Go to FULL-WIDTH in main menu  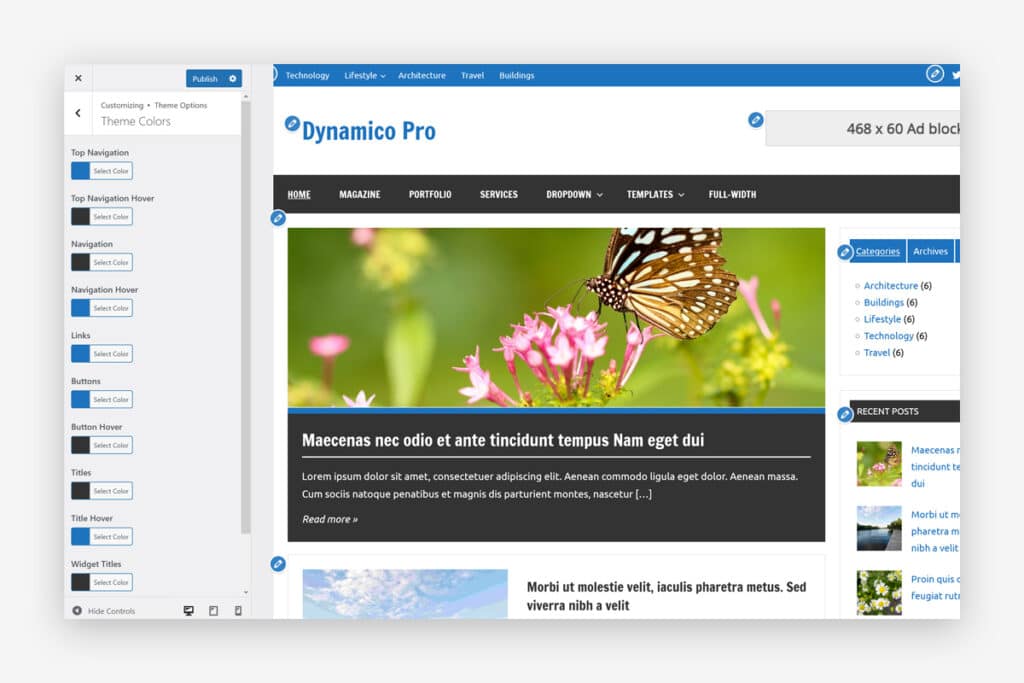(732, 195)
